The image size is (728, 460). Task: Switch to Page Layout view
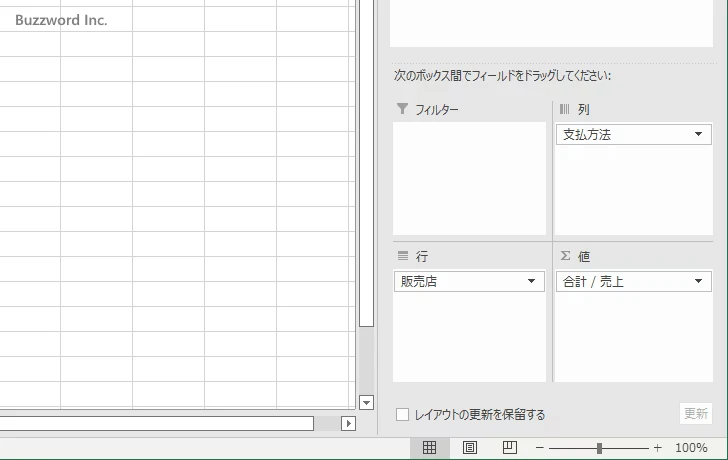469,447
